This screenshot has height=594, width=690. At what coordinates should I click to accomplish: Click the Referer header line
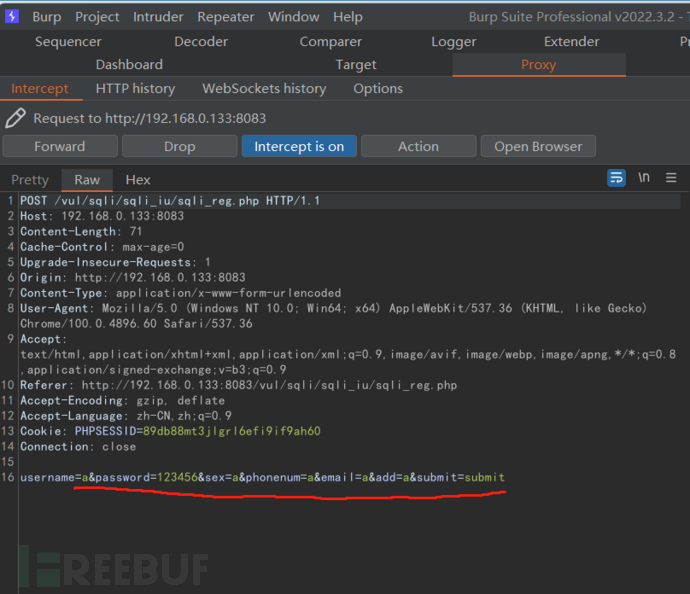(x=239, y=385)
